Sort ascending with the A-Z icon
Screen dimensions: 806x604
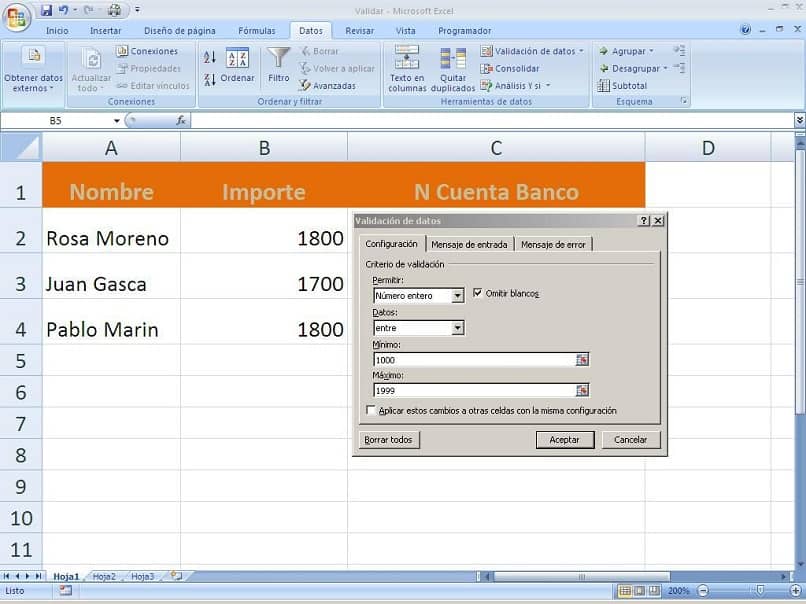pos(209,57)
